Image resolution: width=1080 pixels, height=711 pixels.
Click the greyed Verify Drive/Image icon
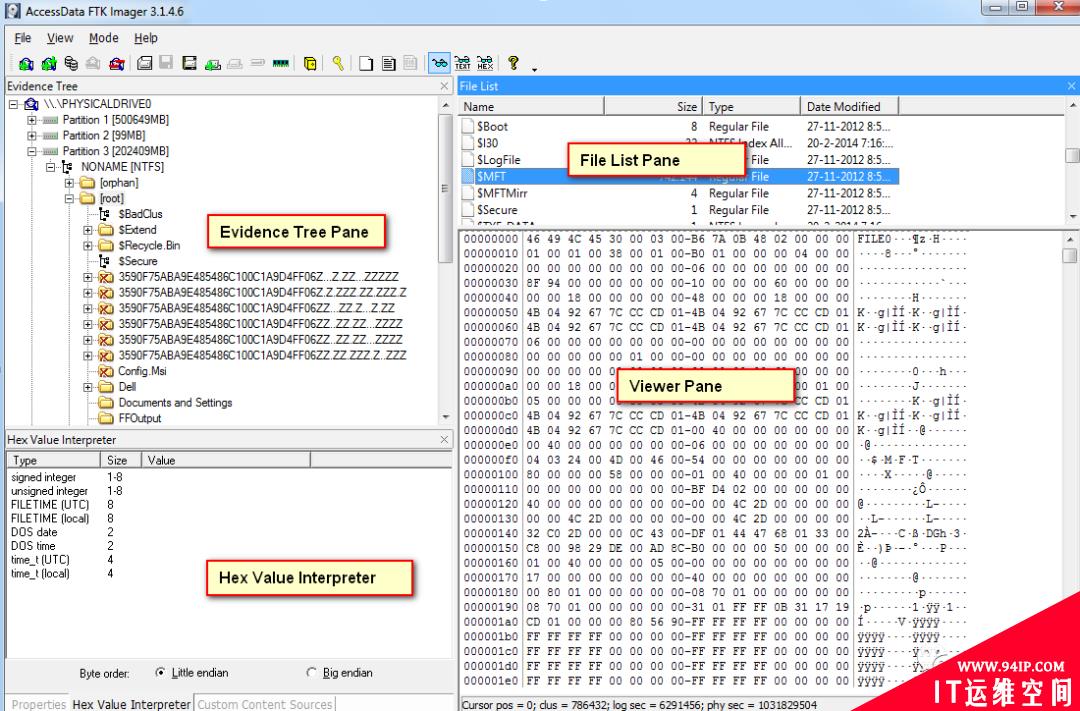point(258,63)
